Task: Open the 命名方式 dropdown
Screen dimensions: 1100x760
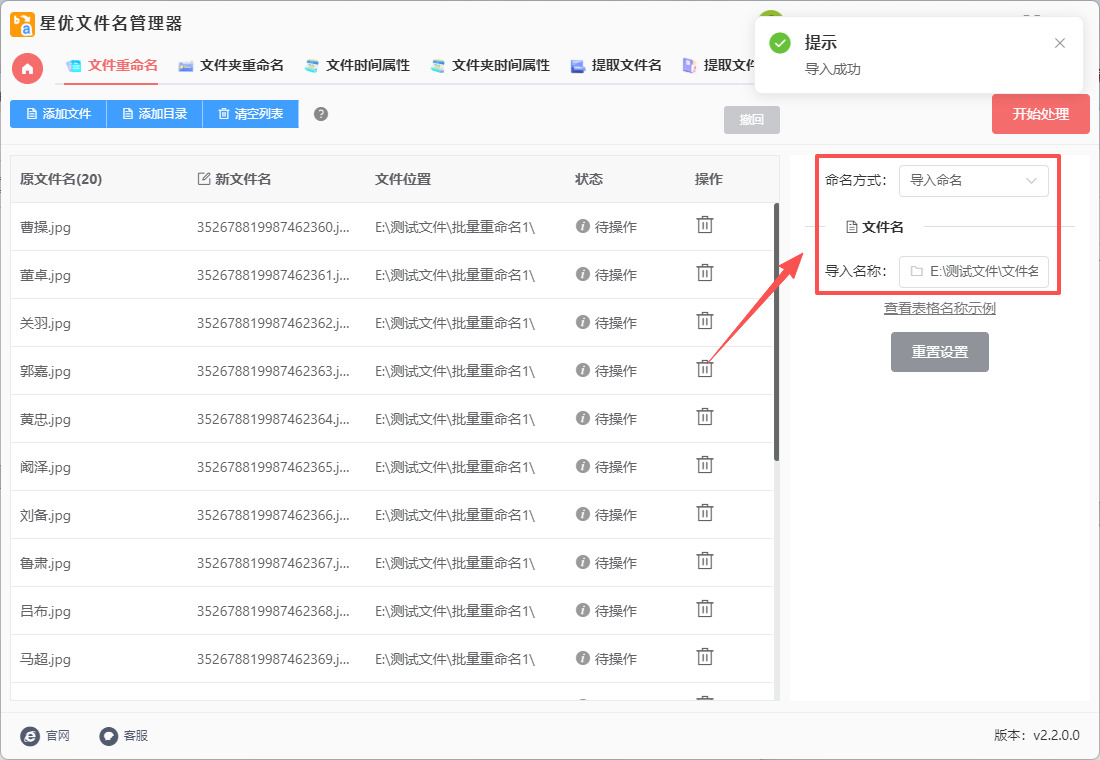Action: 973,181
